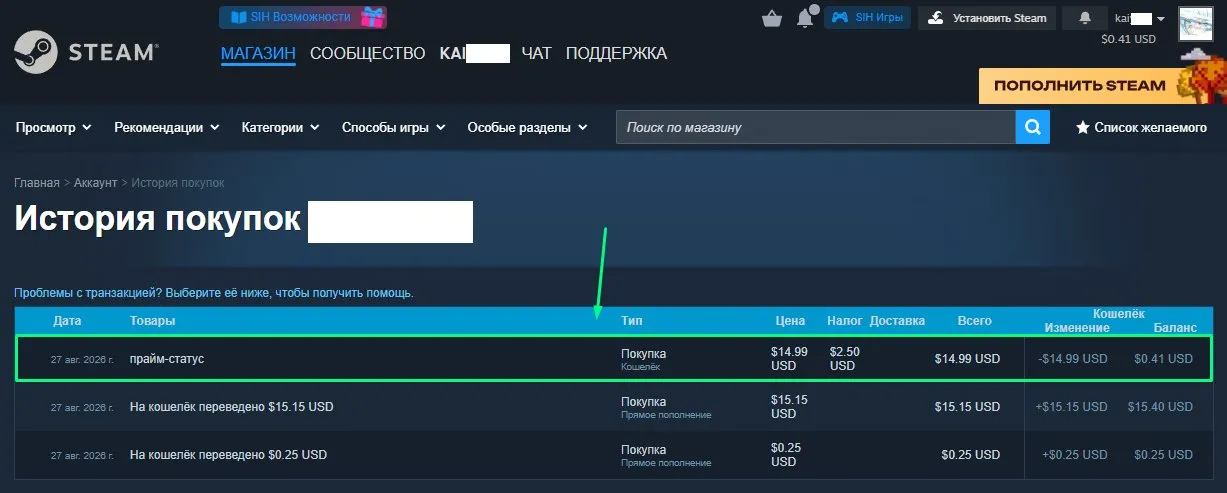
Task: Click the Steam logo
Action: 86,52
